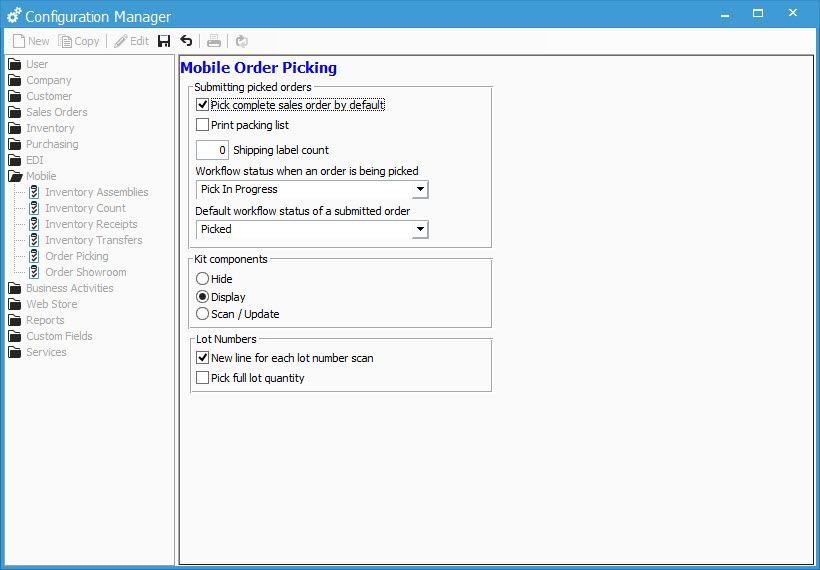Uncheck Pick complete sales order by default
The width and height of the screenshot is (820, 570).
[x=202, y=105]
